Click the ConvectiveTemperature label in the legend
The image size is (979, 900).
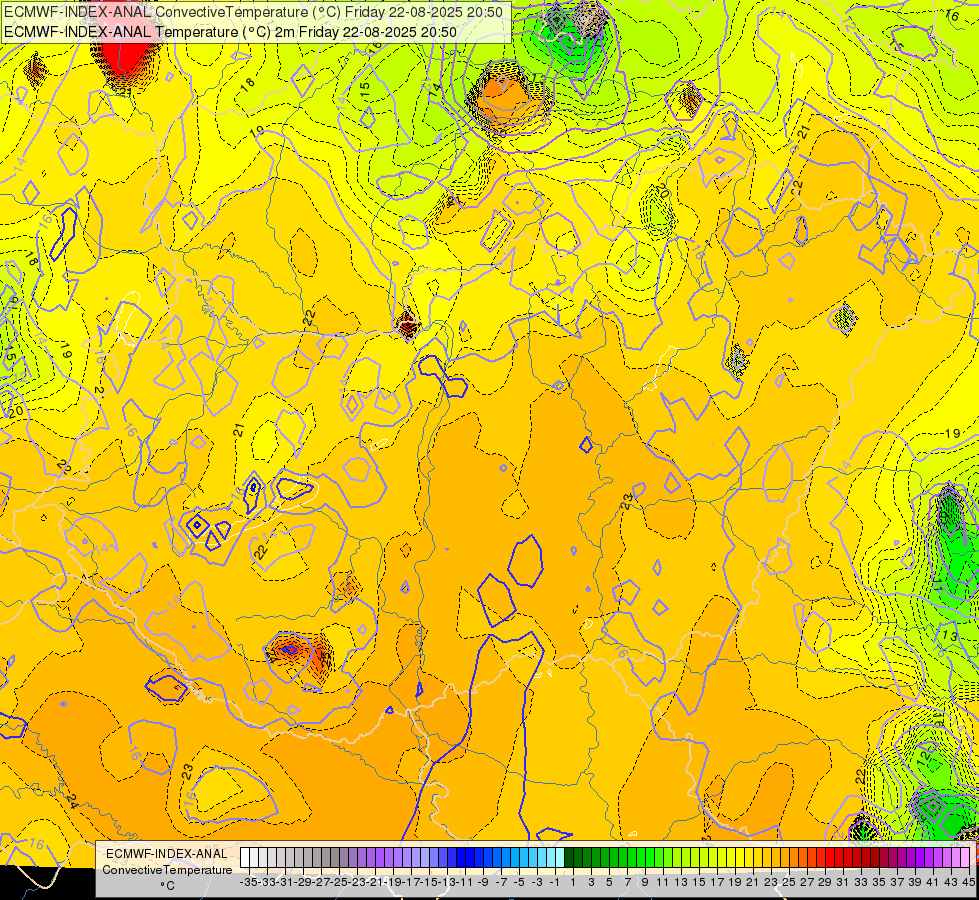[167, 869]
